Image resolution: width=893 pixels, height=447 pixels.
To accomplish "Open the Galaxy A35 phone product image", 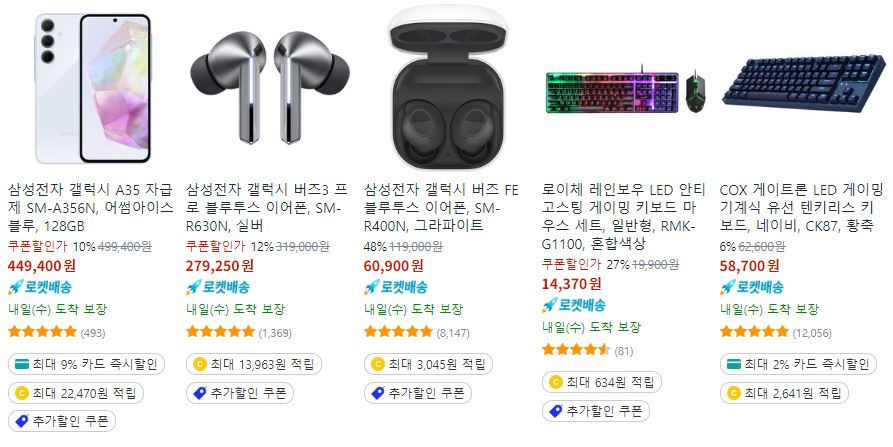I will coord(93,88).
